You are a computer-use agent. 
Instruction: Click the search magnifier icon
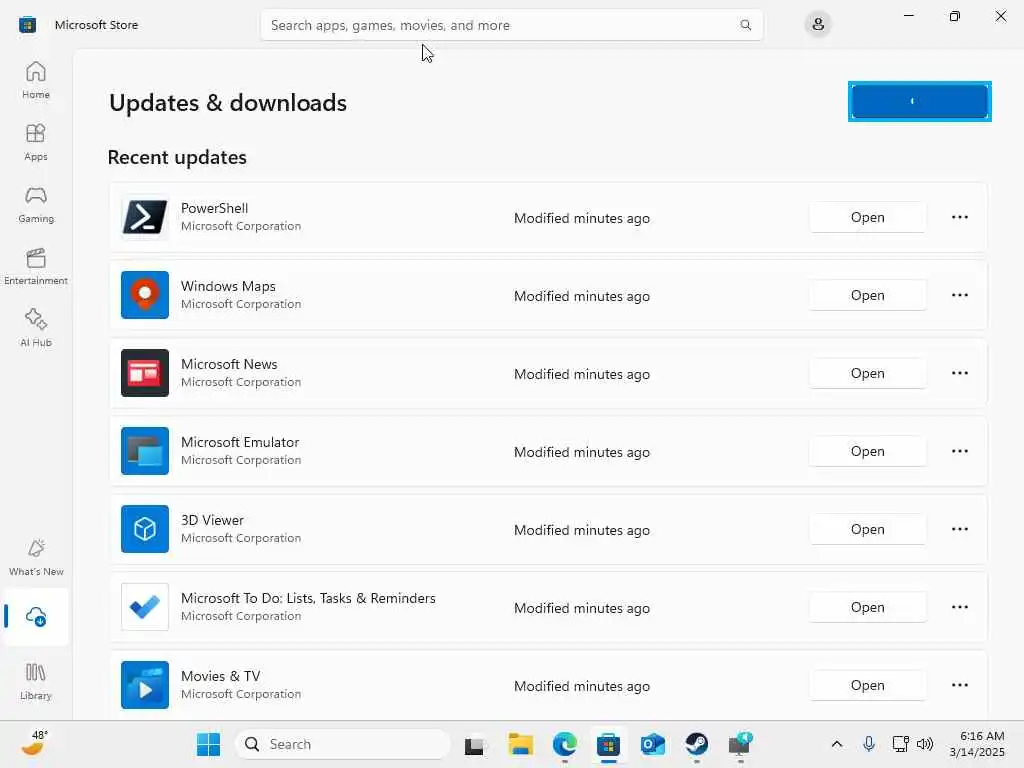pos(745,25)
